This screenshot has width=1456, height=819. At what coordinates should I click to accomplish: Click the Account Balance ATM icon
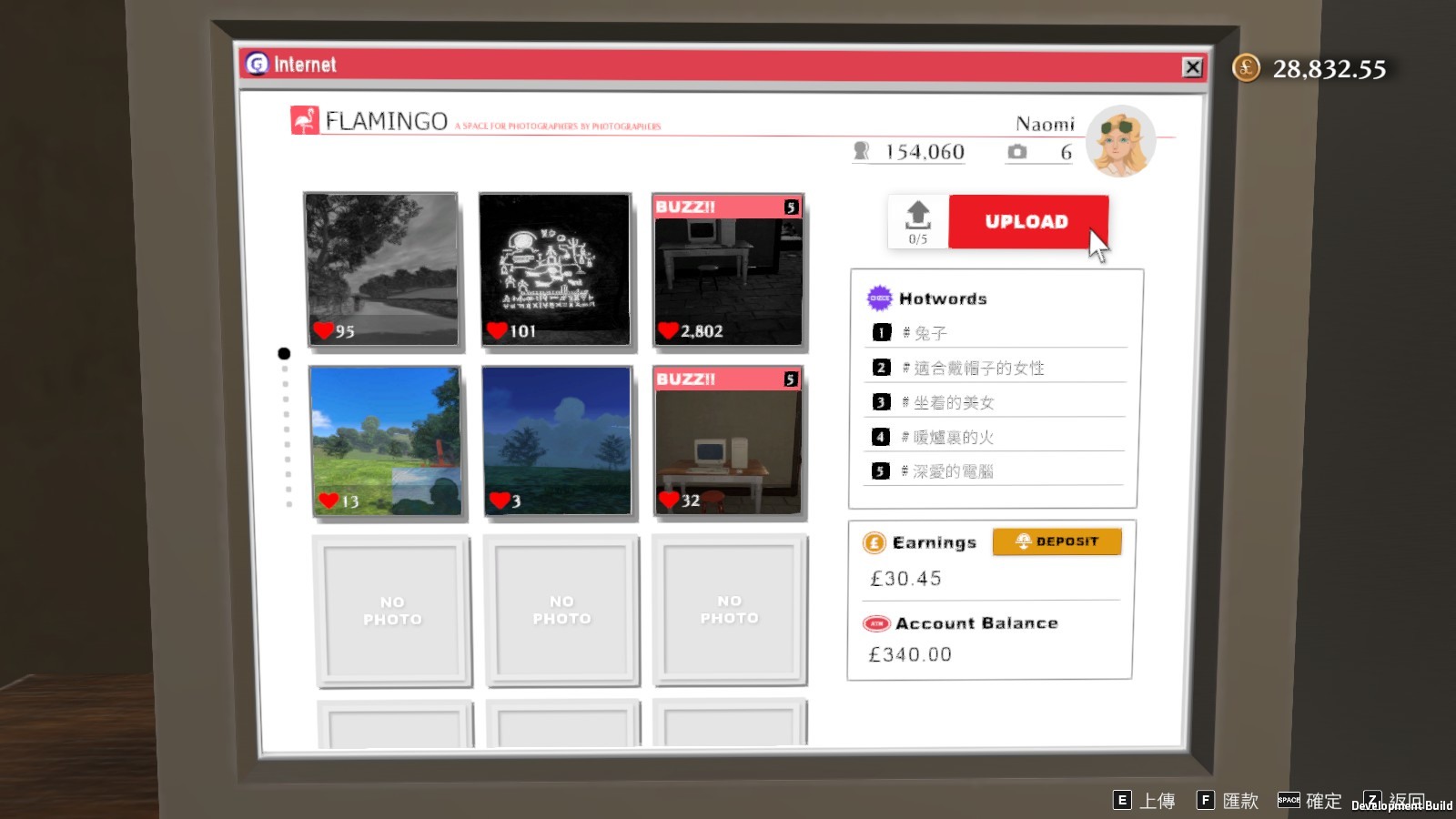(x=875, y=623)
